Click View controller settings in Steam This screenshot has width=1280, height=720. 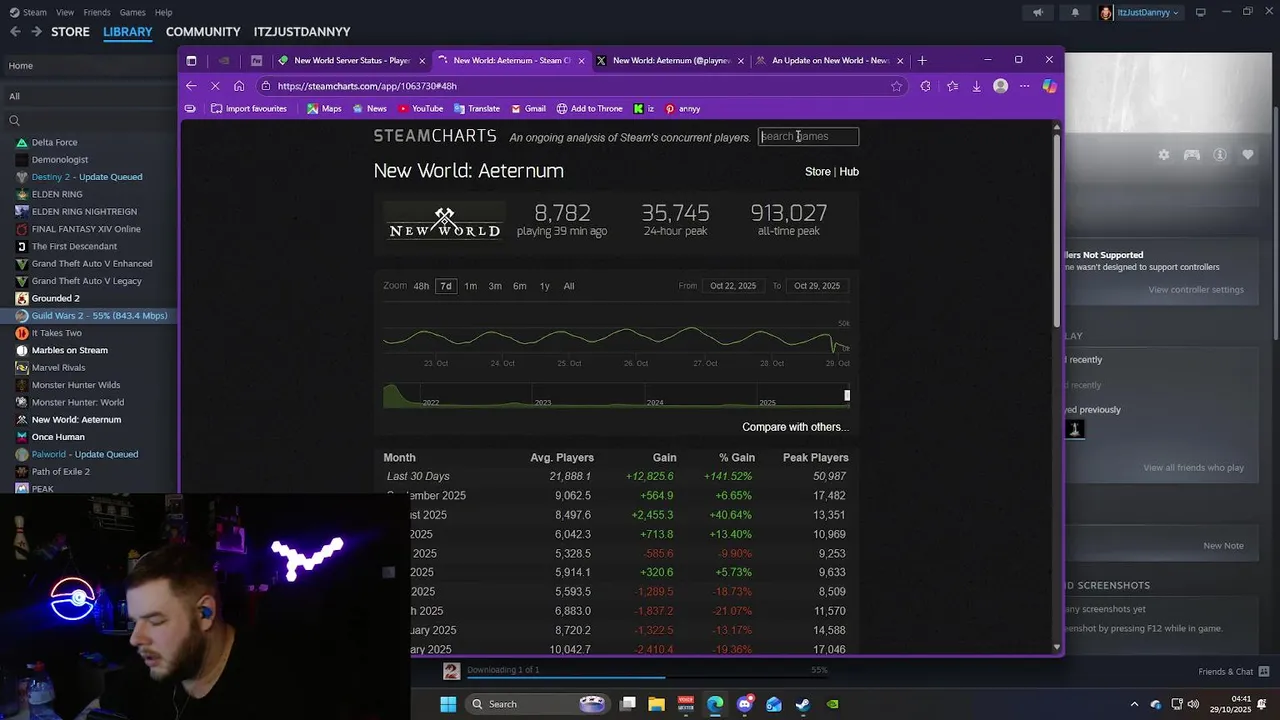[1196, 290]
